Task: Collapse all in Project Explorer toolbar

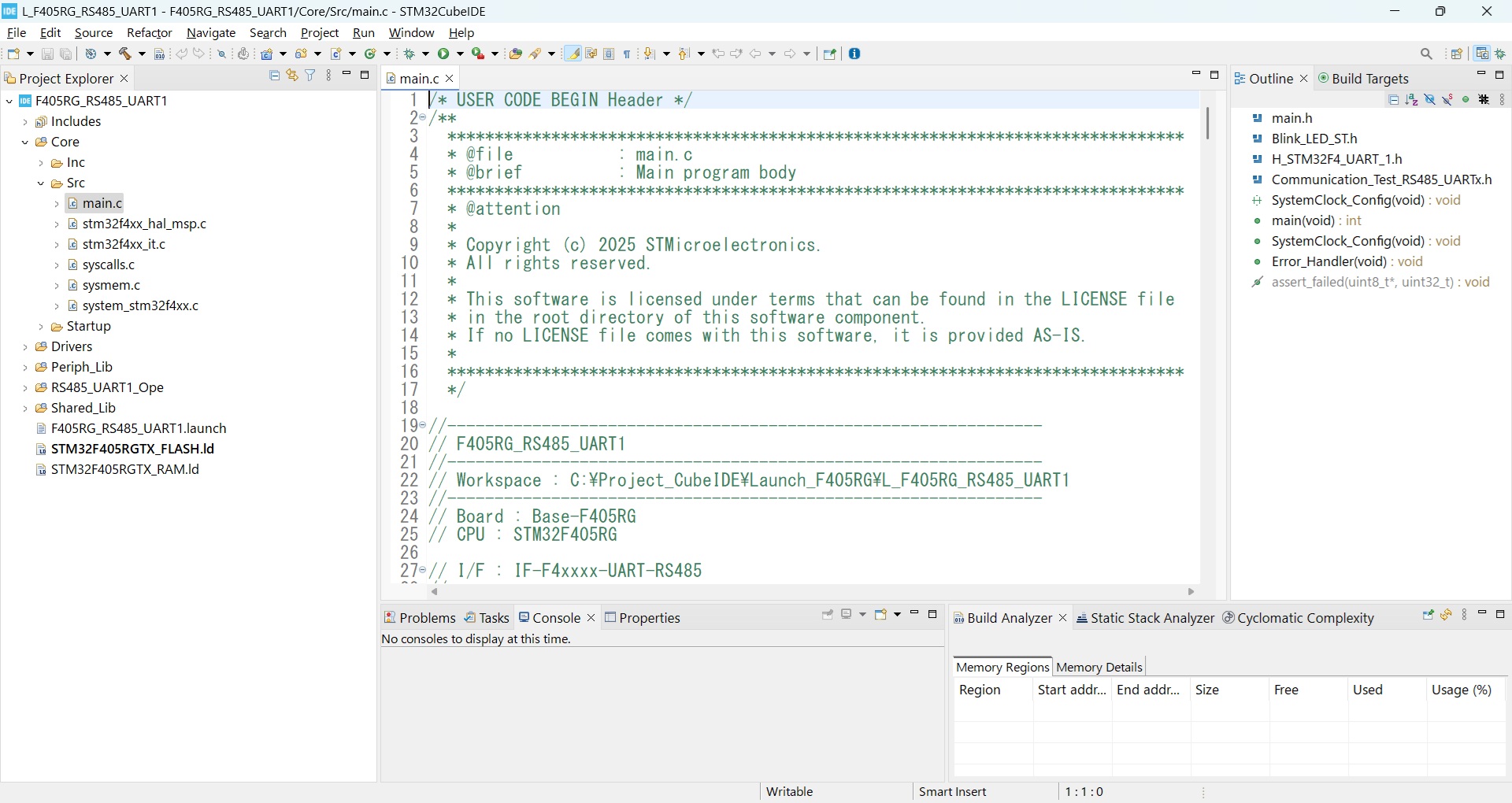Action: tap(275, 76)
